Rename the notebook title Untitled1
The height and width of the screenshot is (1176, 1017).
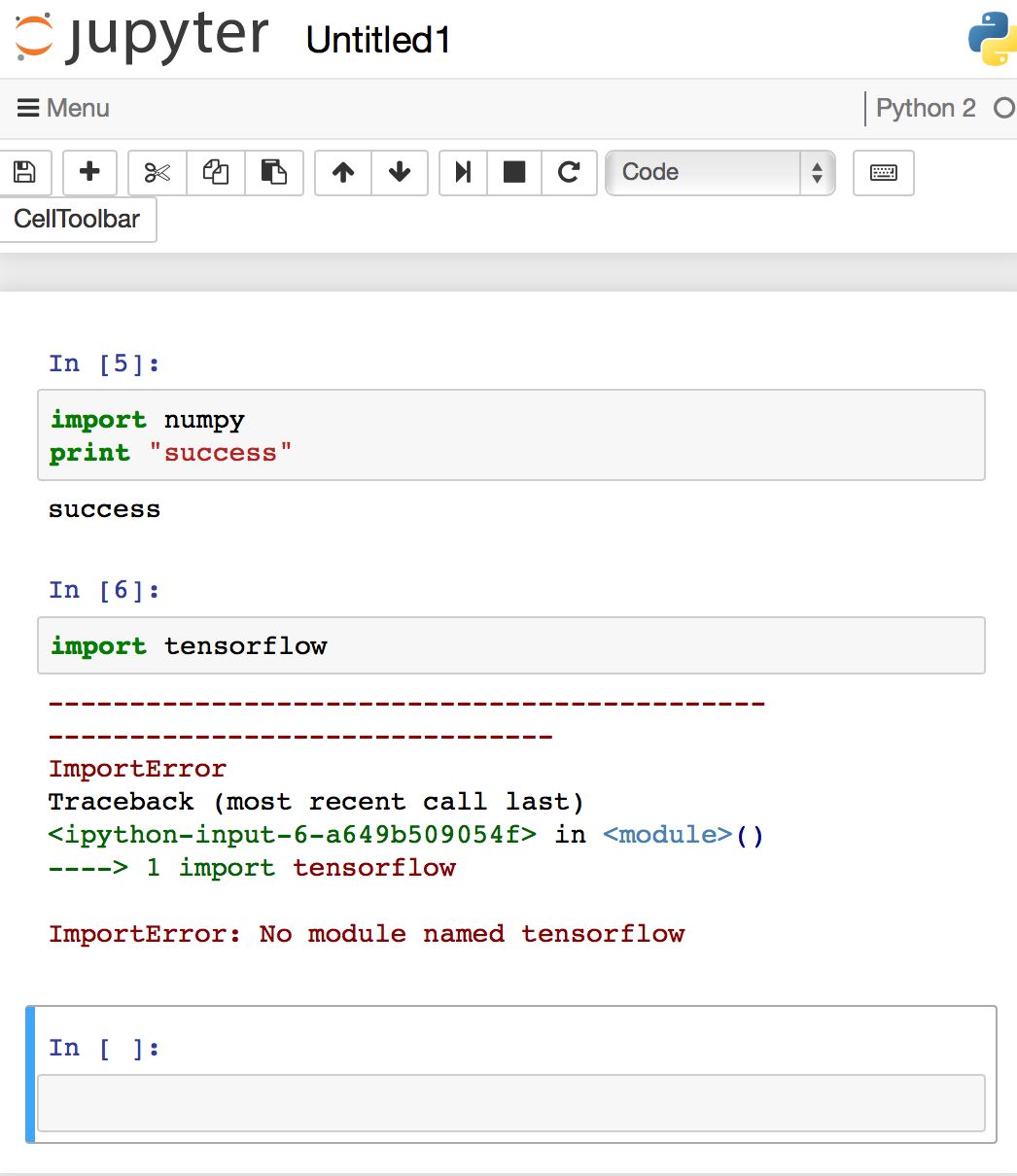tap(378, 40)
